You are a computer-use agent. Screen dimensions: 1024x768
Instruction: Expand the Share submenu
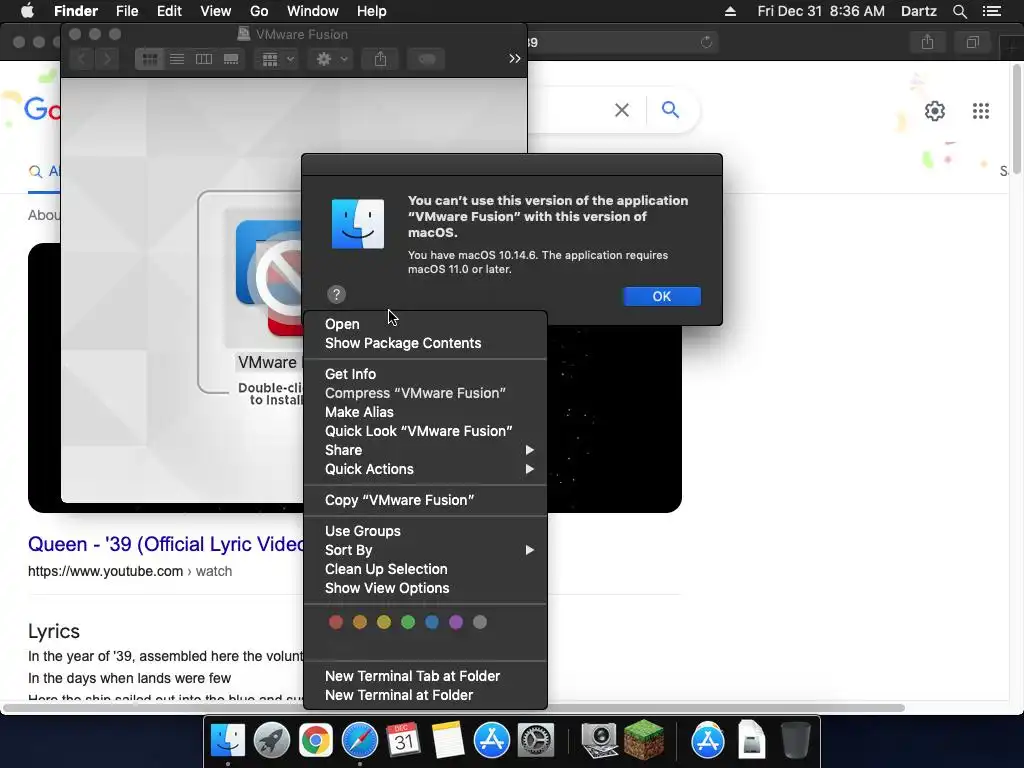[x=425, y=450]
